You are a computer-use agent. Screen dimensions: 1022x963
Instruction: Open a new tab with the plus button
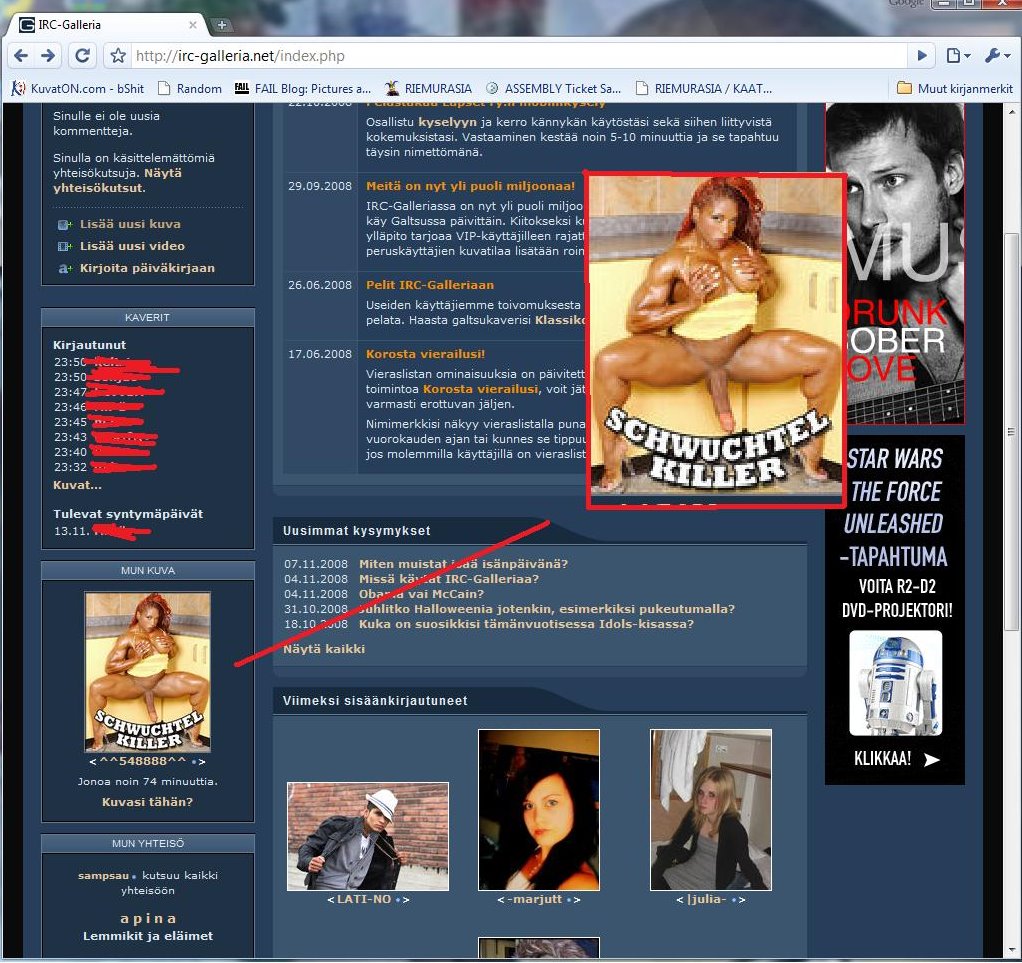coord(222,25)
